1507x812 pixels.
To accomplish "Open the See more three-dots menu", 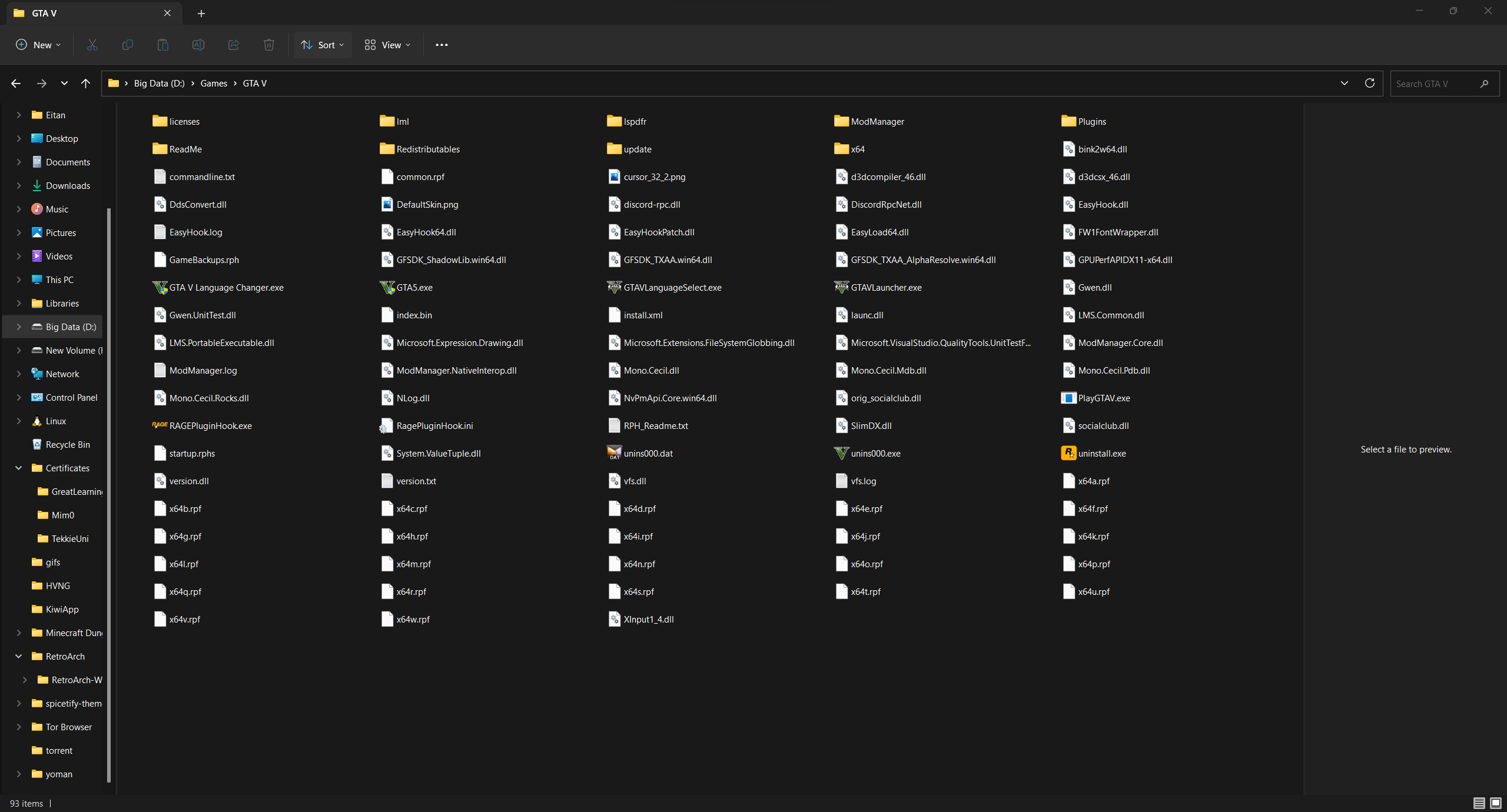I will point(442,45).
